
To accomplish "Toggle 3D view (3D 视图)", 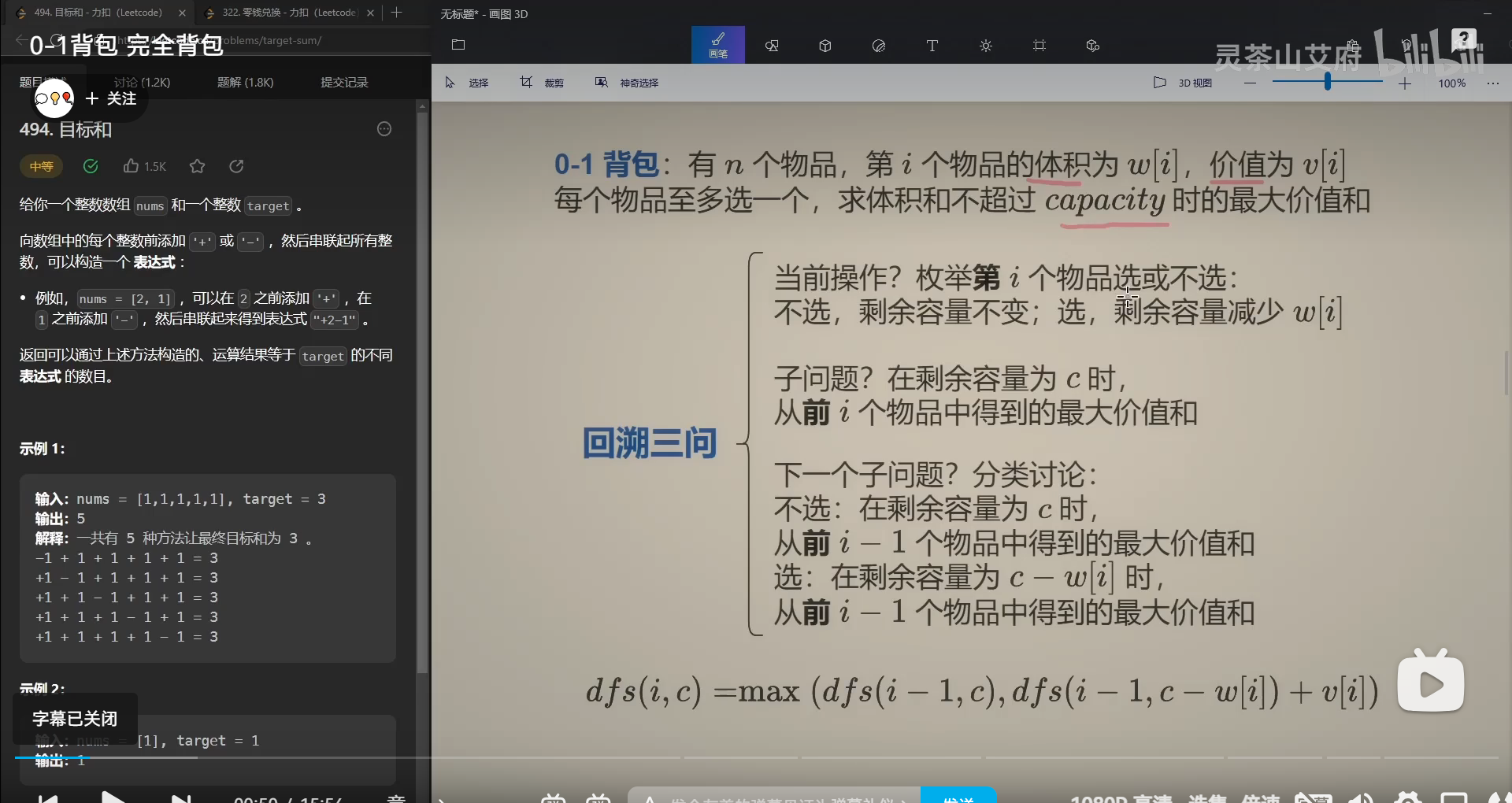I will [1183, 83].
